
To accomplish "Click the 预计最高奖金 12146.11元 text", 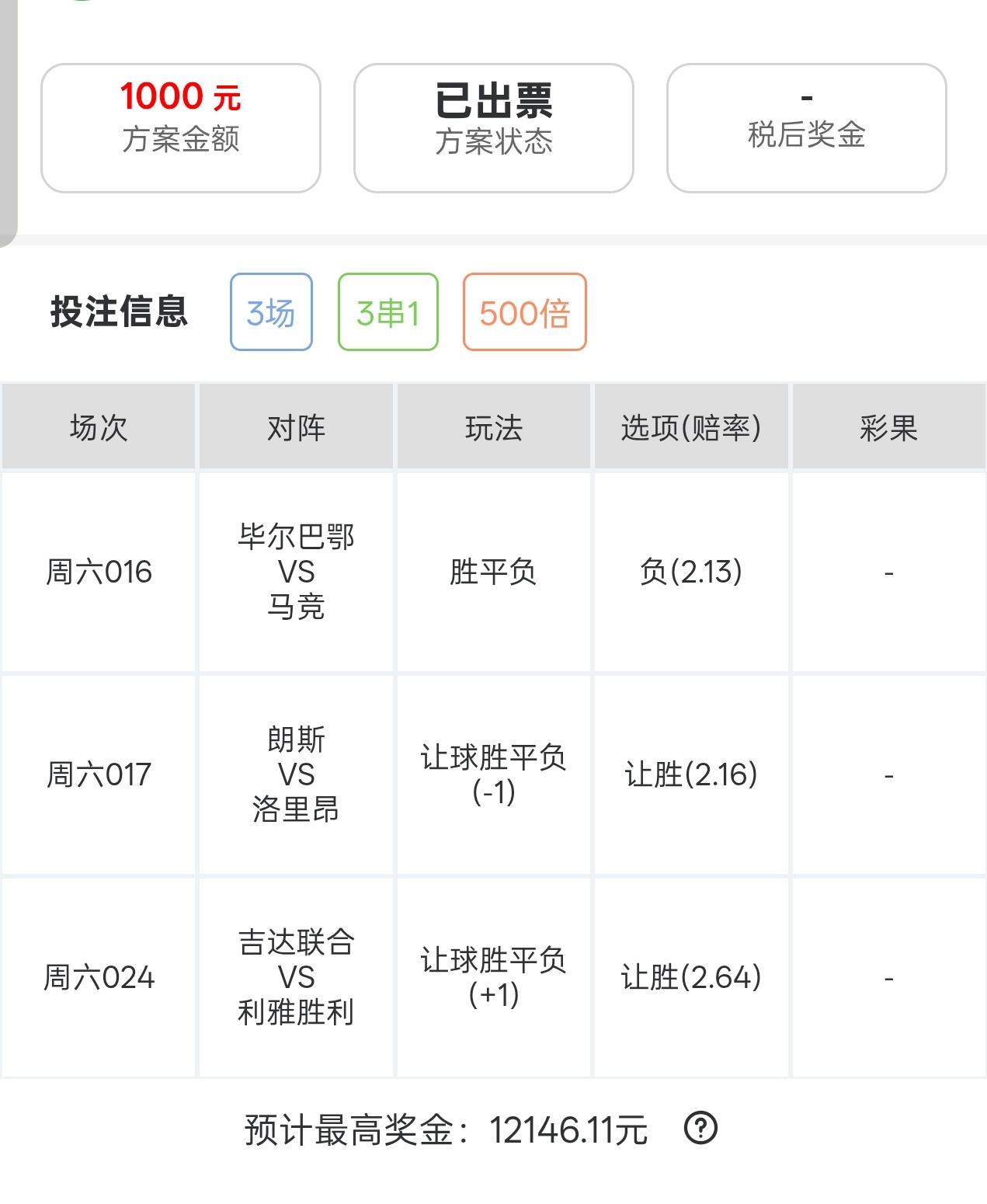I will [x=446, y=1129].
